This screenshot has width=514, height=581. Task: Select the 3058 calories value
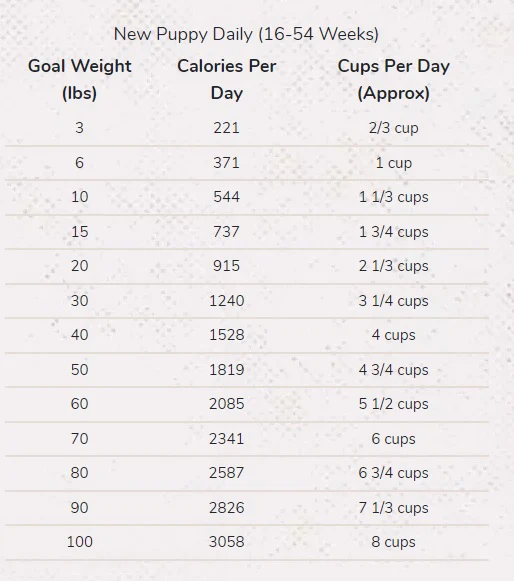227,542
